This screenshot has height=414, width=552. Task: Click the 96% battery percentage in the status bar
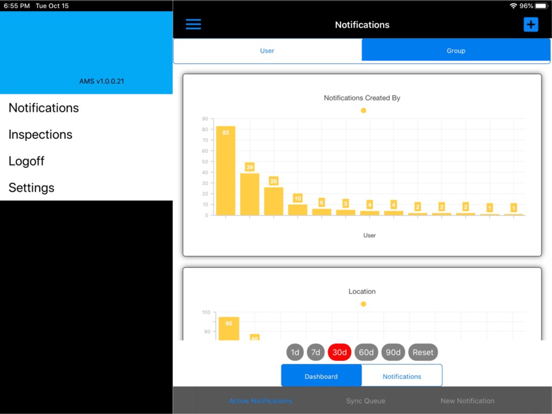tap(526, 6)
